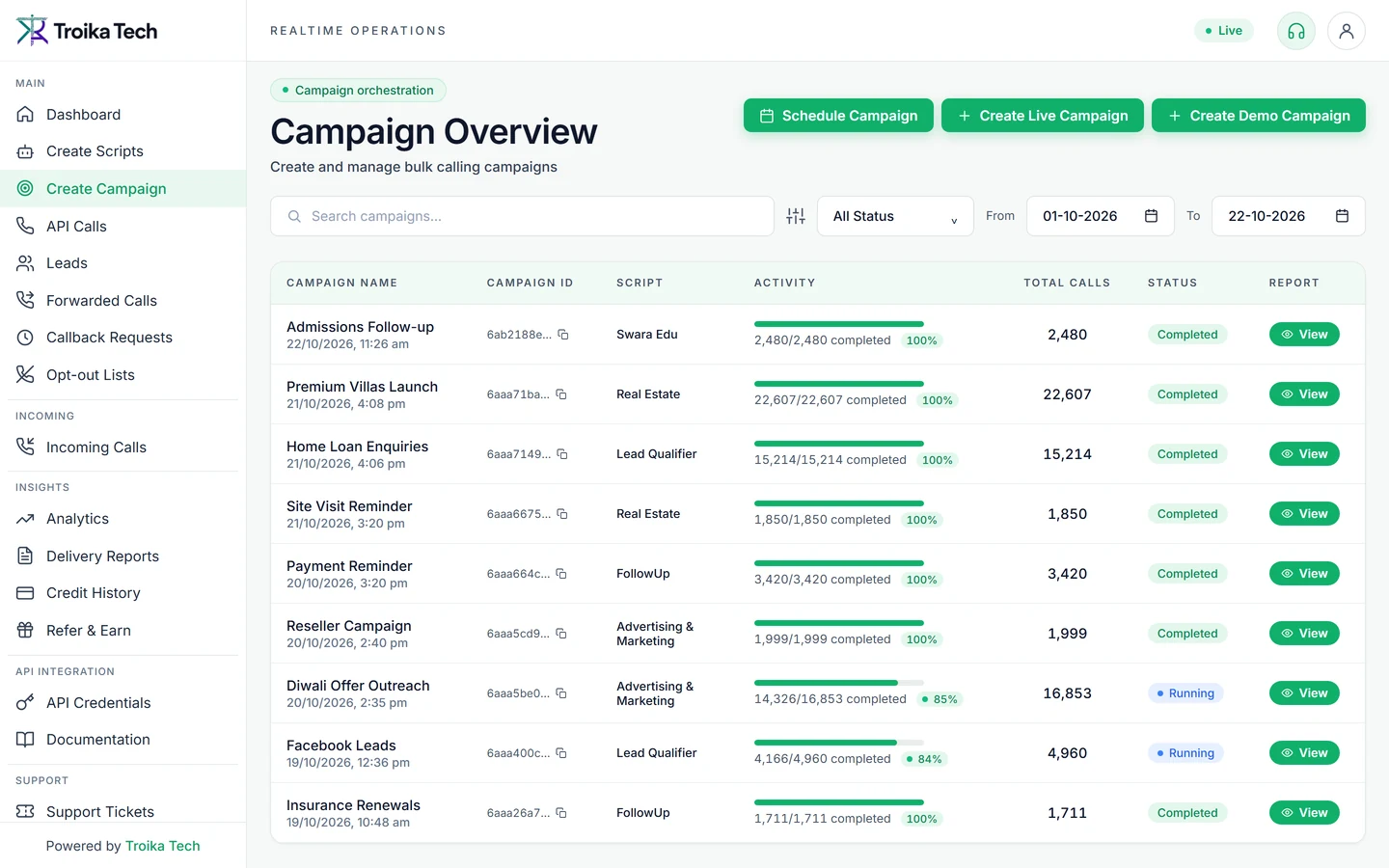1389x868 pixels.
Task: Click the headset support icon in header
Action: (1296, 31)
